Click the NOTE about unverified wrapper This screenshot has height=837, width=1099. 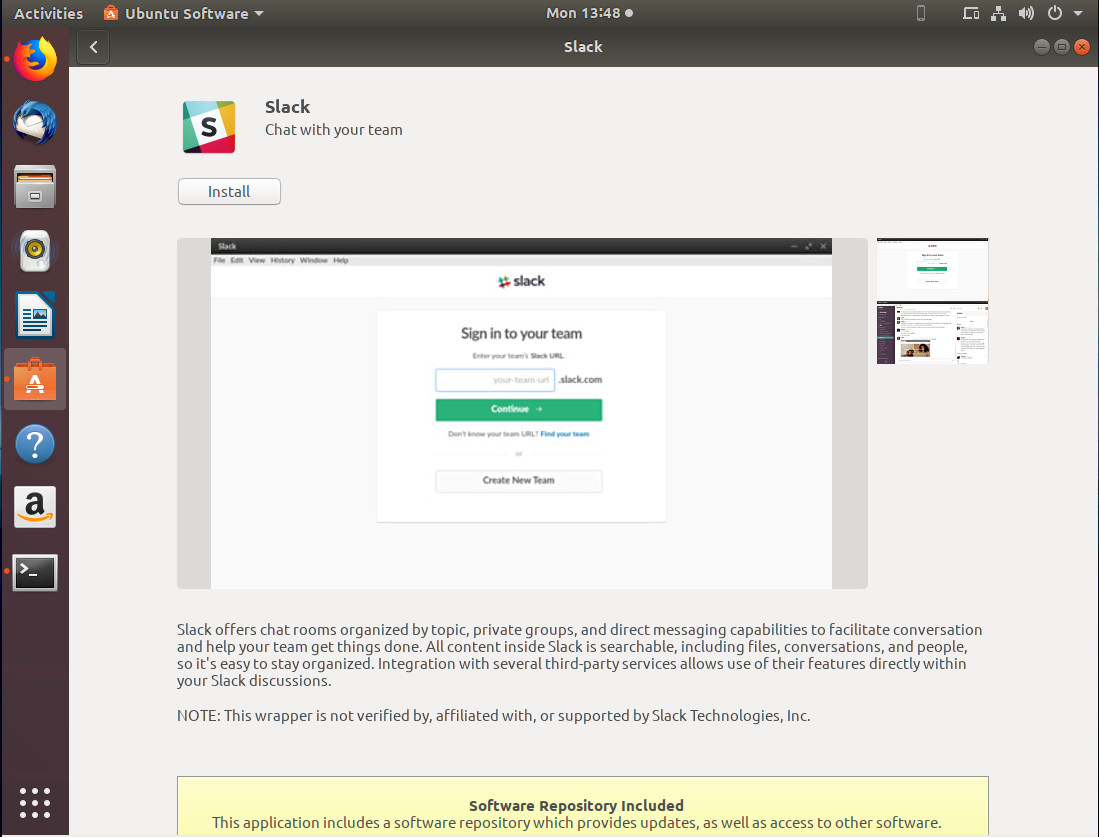tap(493, 716)
